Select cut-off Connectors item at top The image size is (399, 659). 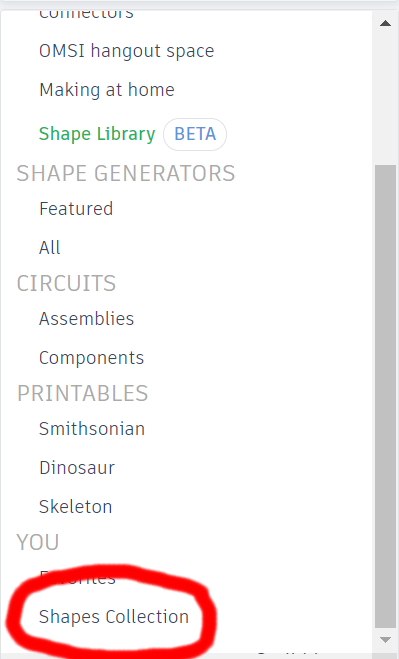86,14
